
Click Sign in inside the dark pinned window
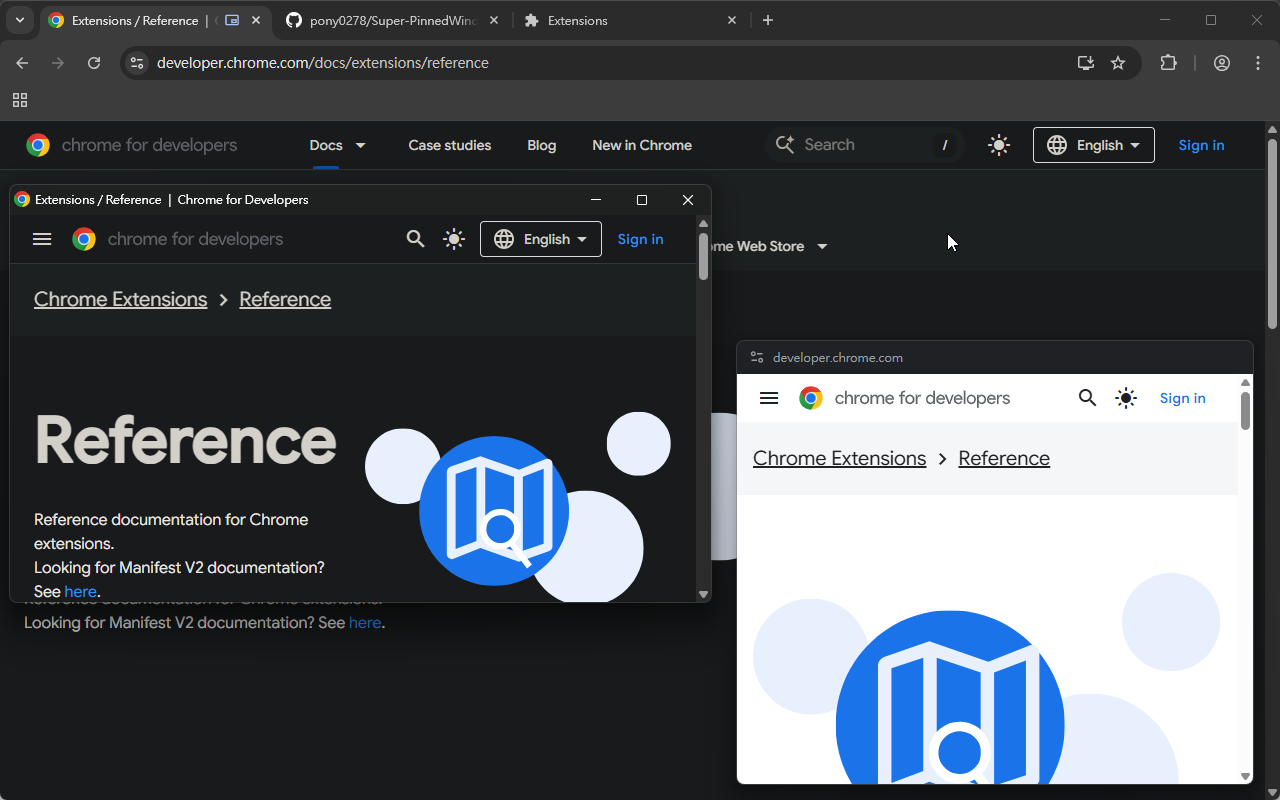pyautogui.click(x=640, y=239)
